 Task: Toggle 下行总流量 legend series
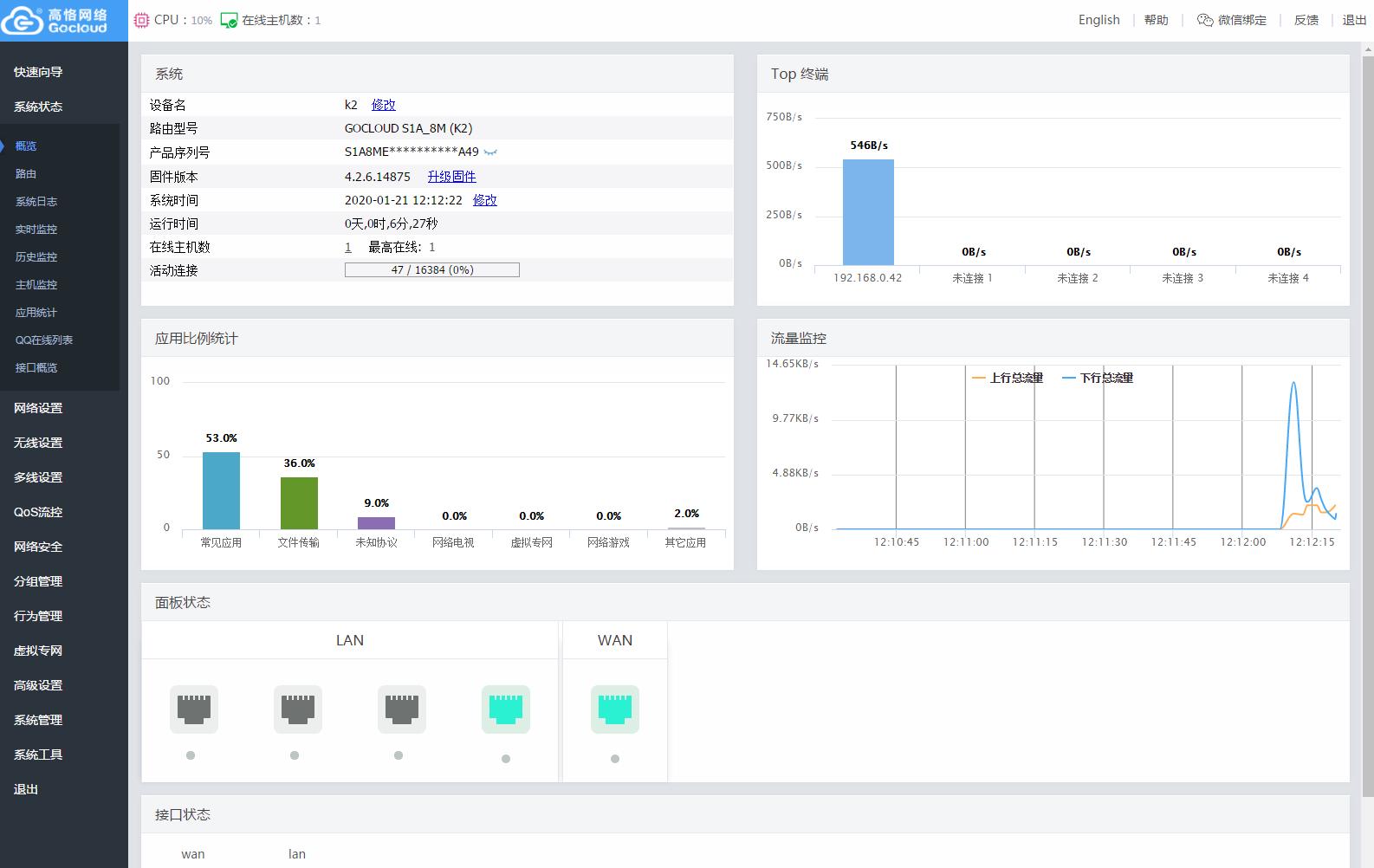(1098, 378)
